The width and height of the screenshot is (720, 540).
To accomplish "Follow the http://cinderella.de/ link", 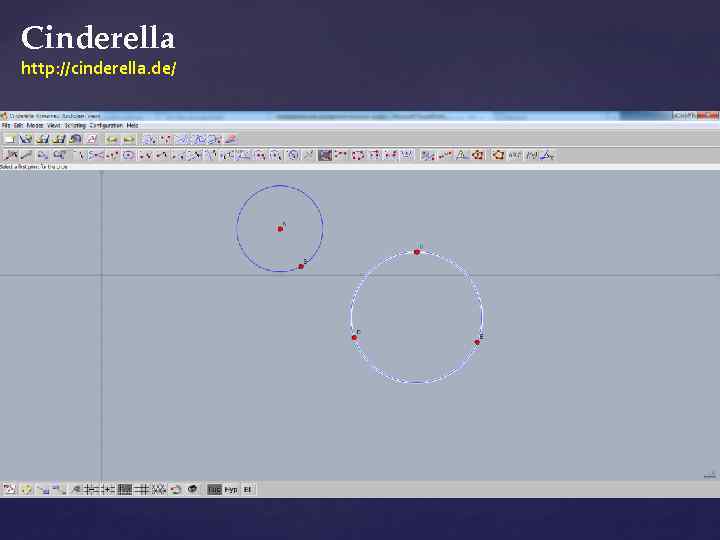I will 98,68.
